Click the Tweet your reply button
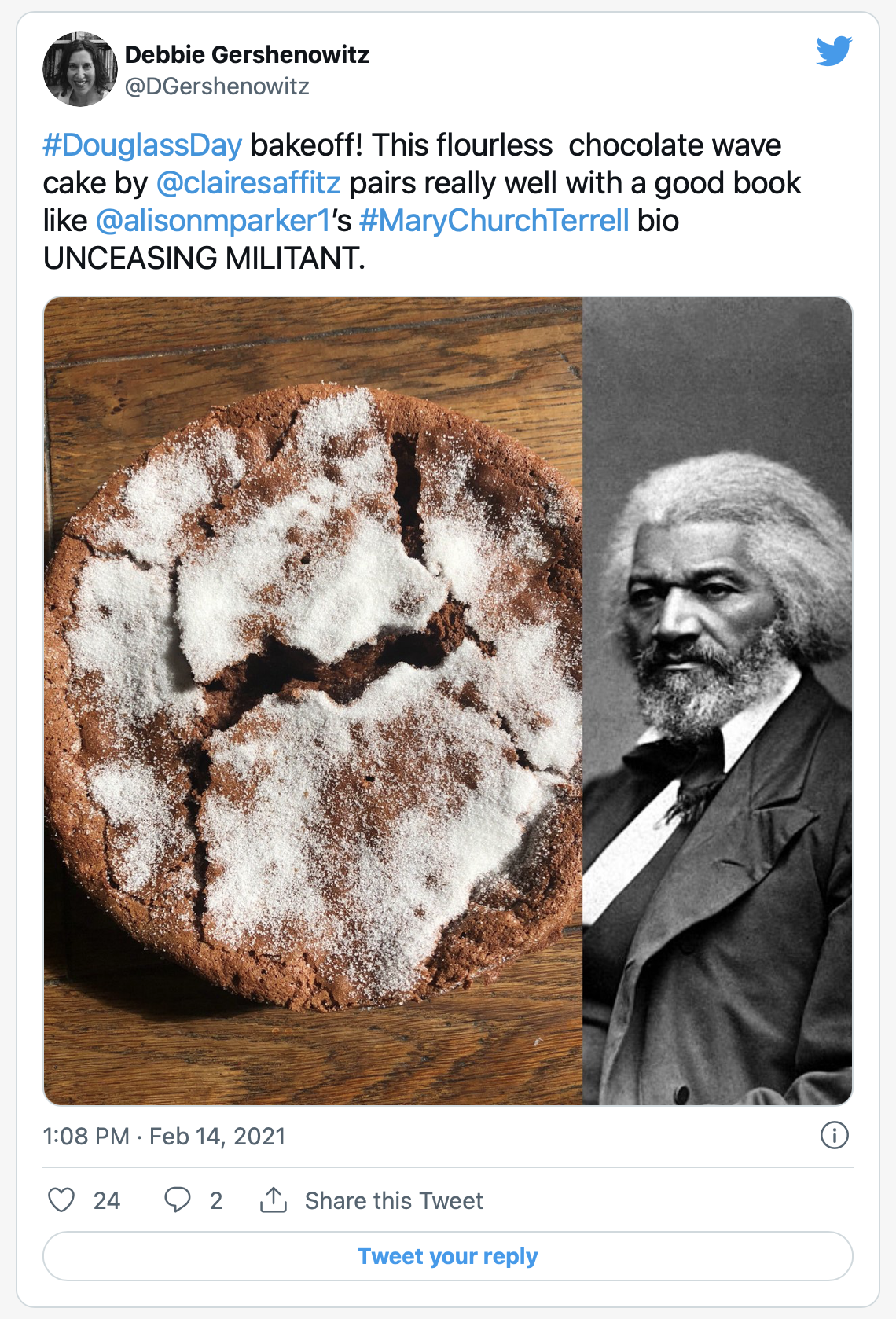This screenshot has height=1319, width=896. pyautogui.click(x=448, y=1256)
